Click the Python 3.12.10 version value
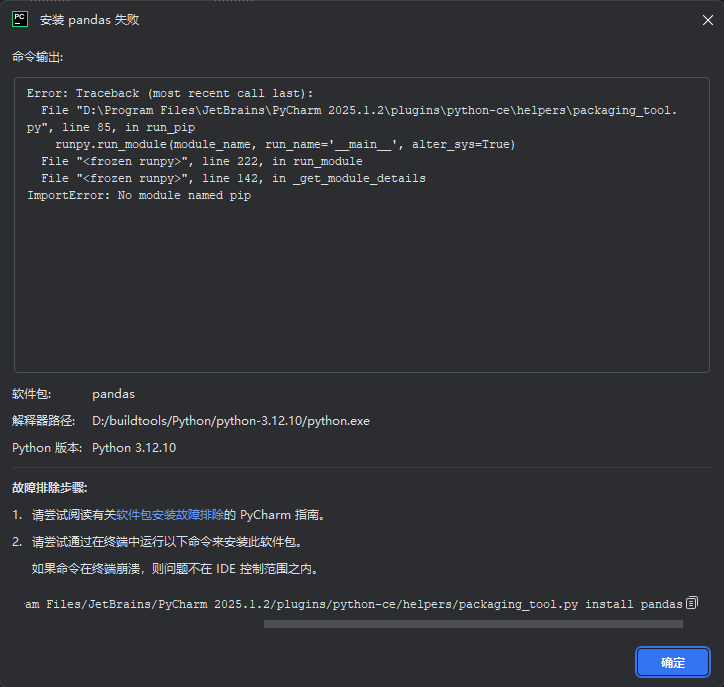Viewport: 724px width, 687px height. (134, 448)
